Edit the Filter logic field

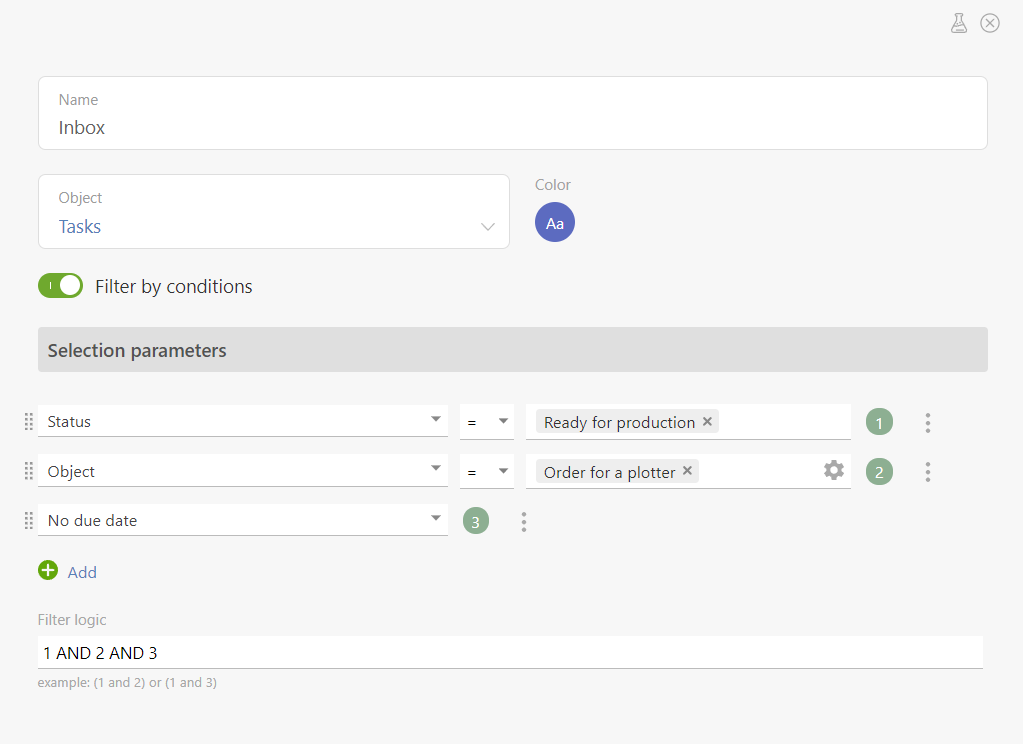510,653
